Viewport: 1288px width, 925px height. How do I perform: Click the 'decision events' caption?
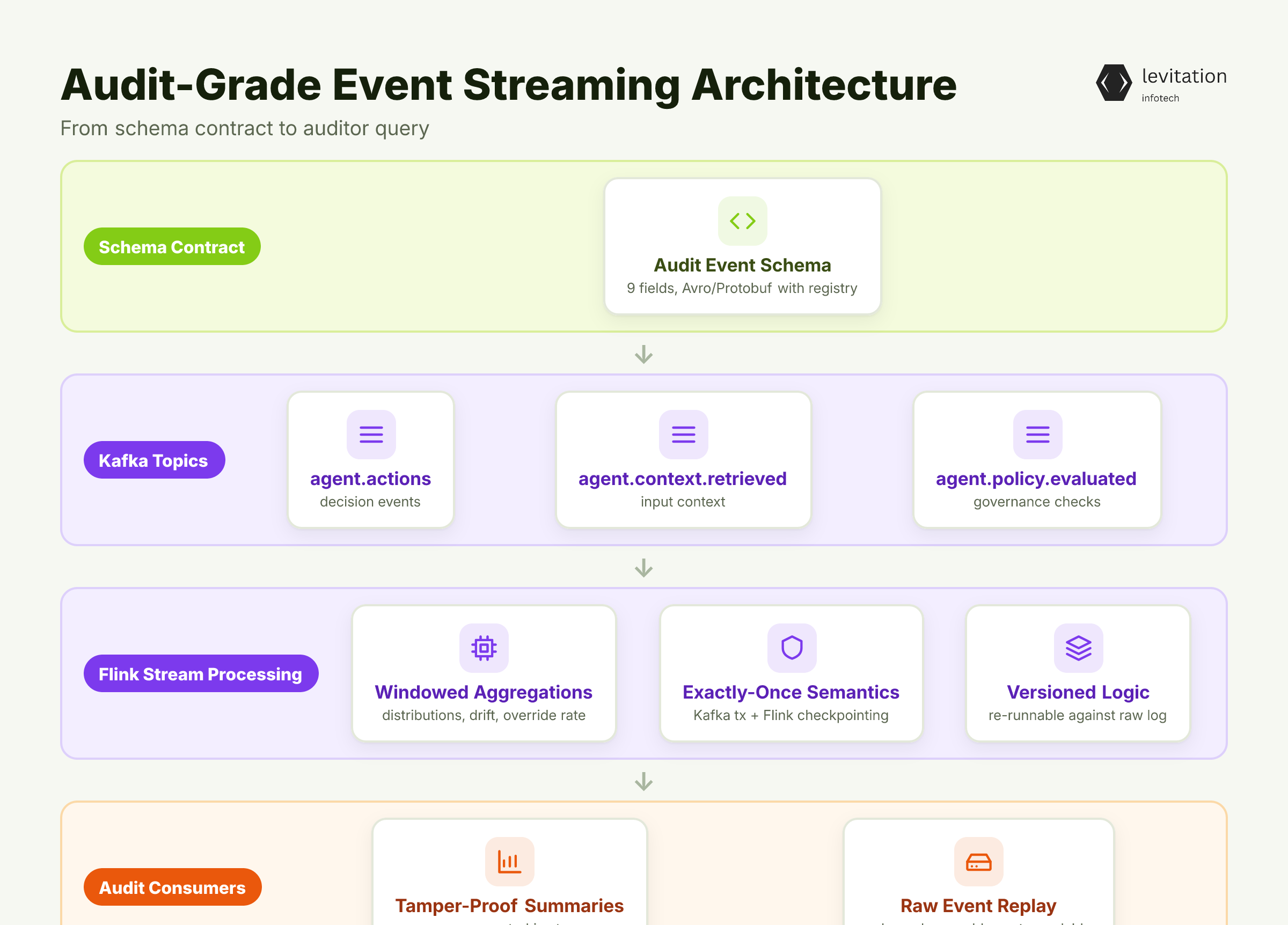click(370, 502)
